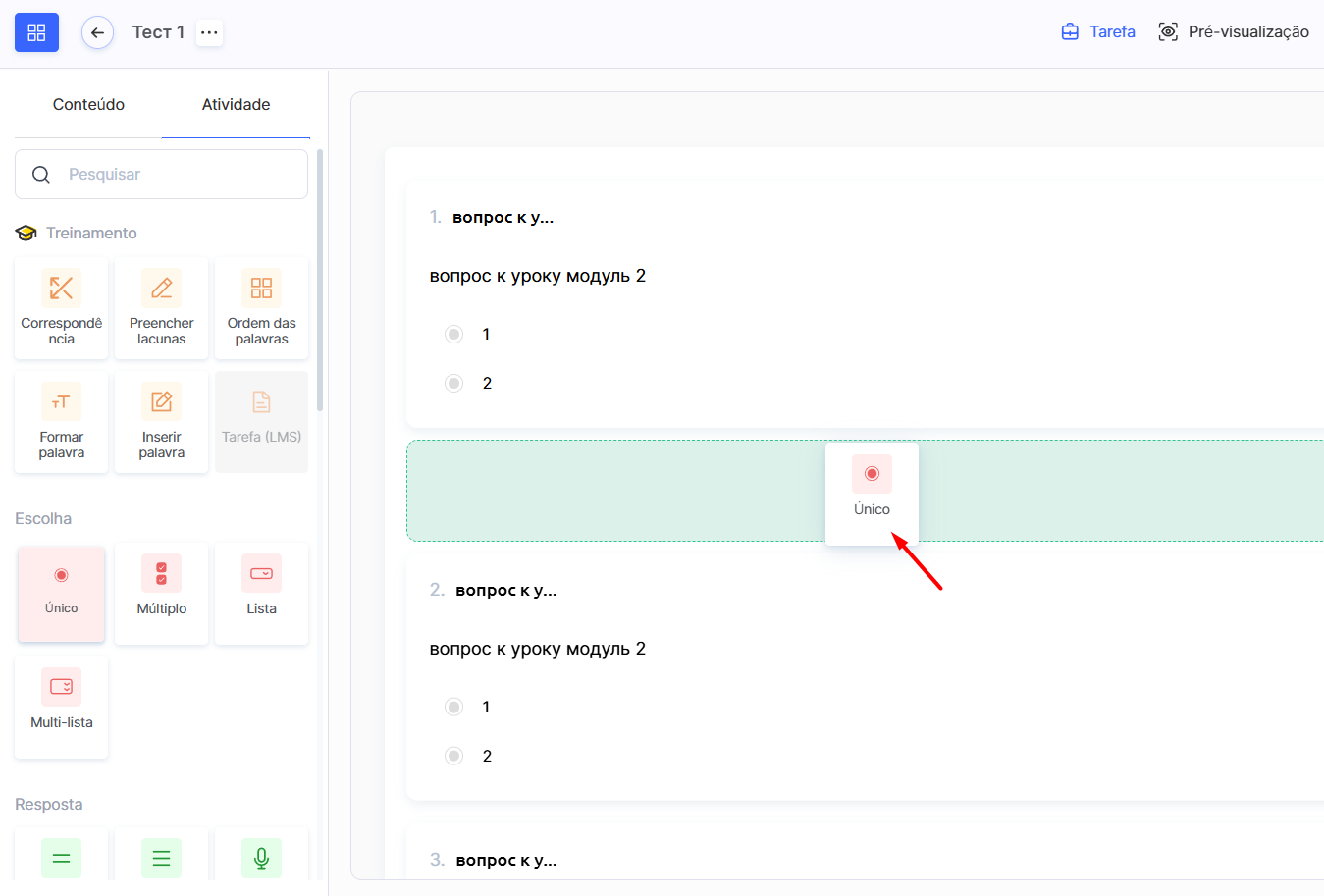Select the Multi-lista activity tile
Viewport: 1324px width, 896px height.
click(x=62, y=707)
